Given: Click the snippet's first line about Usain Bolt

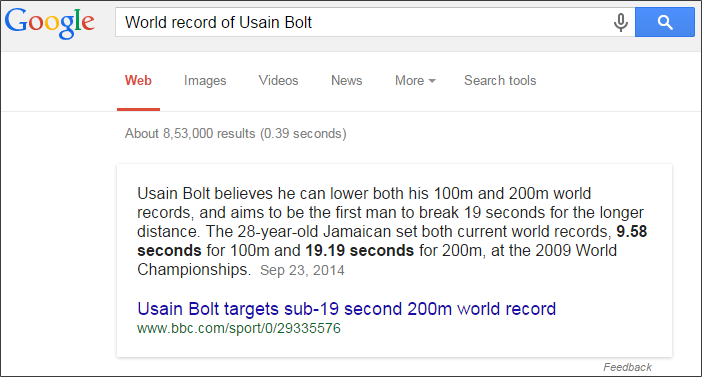Looking at the screenshot, I should (x=364, y=193).
